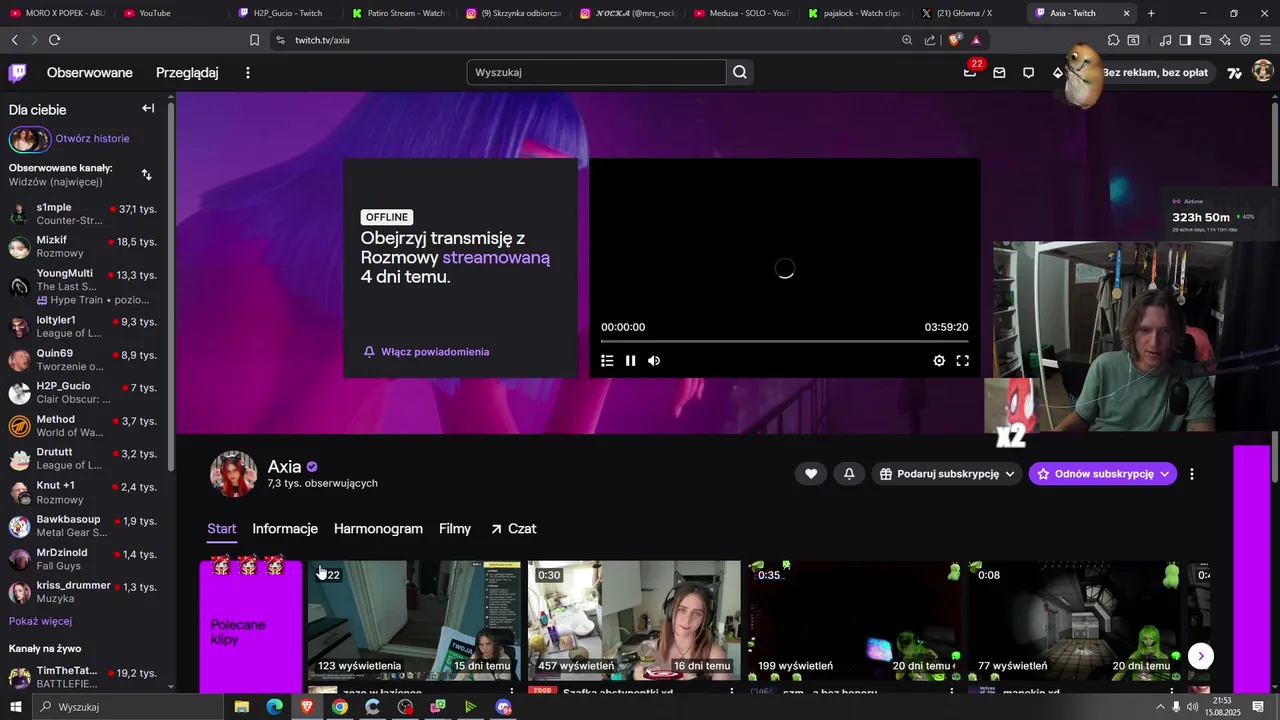1280x720 pixels.
Task: Open video player settings gear
Action: click(x=939, y=361)
